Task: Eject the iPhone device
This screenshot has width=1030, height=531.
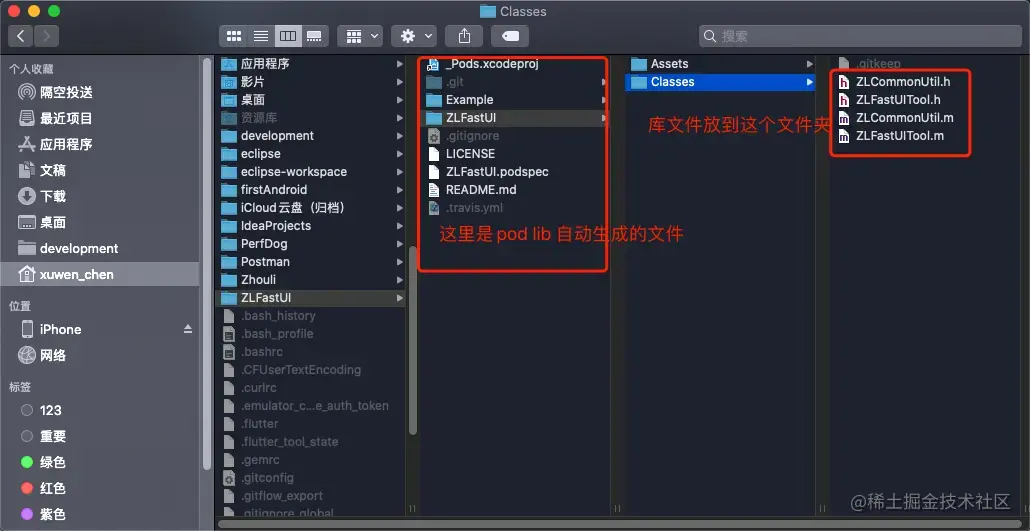Action: (188, 329)
